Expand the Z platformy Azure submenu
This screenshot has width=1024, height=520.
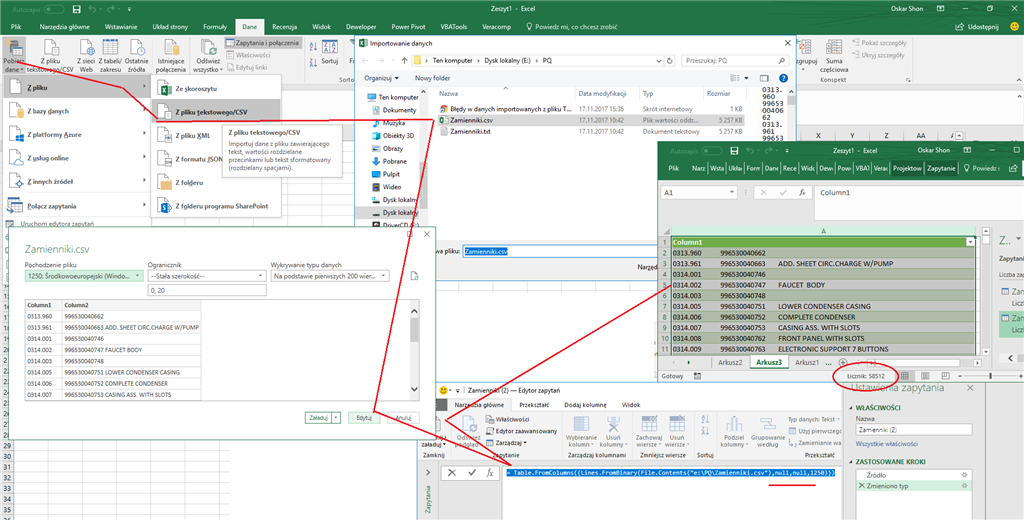[x=76, y=135]
